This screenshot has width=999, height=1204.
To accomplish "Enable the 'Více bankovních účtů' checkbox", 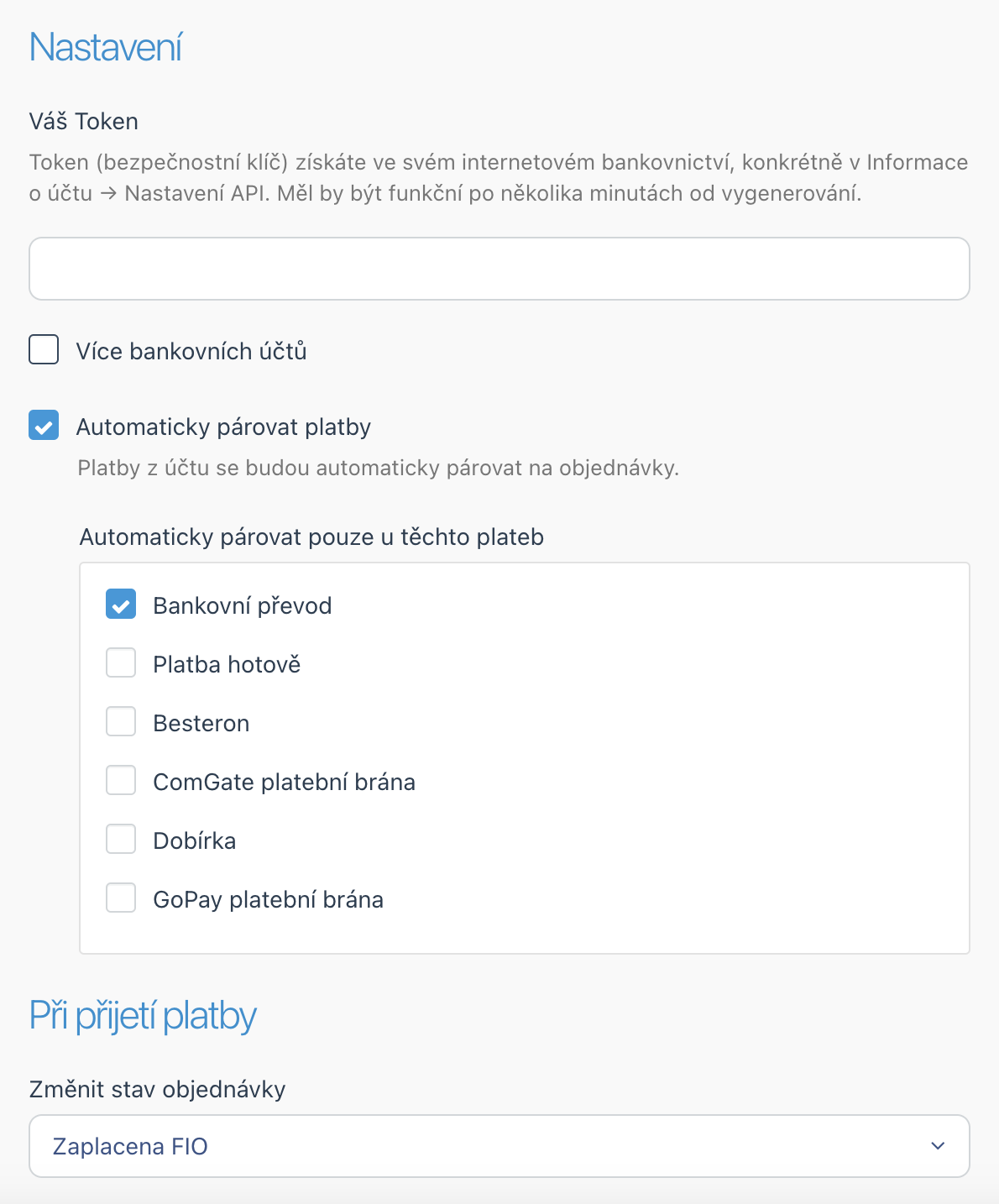I will point(44,349).
